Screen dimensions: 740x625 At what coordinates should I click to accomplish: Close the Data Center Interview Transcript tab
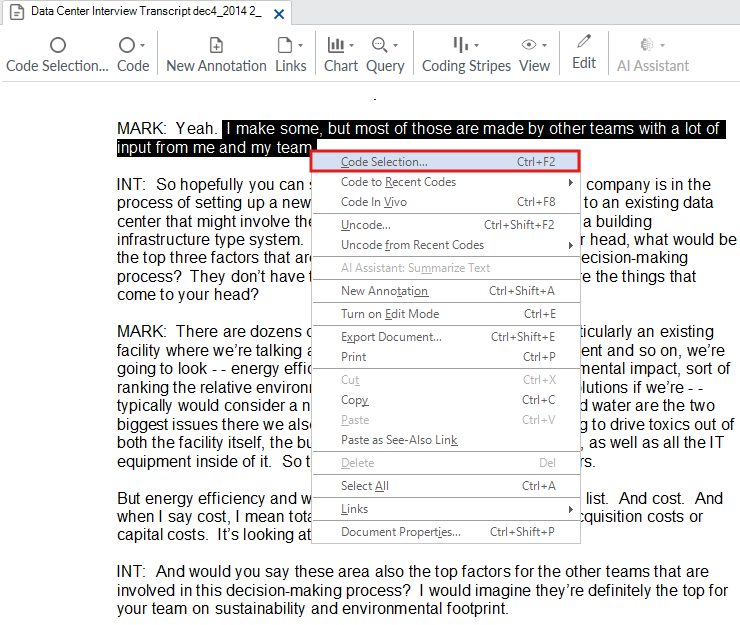[279, 15]
